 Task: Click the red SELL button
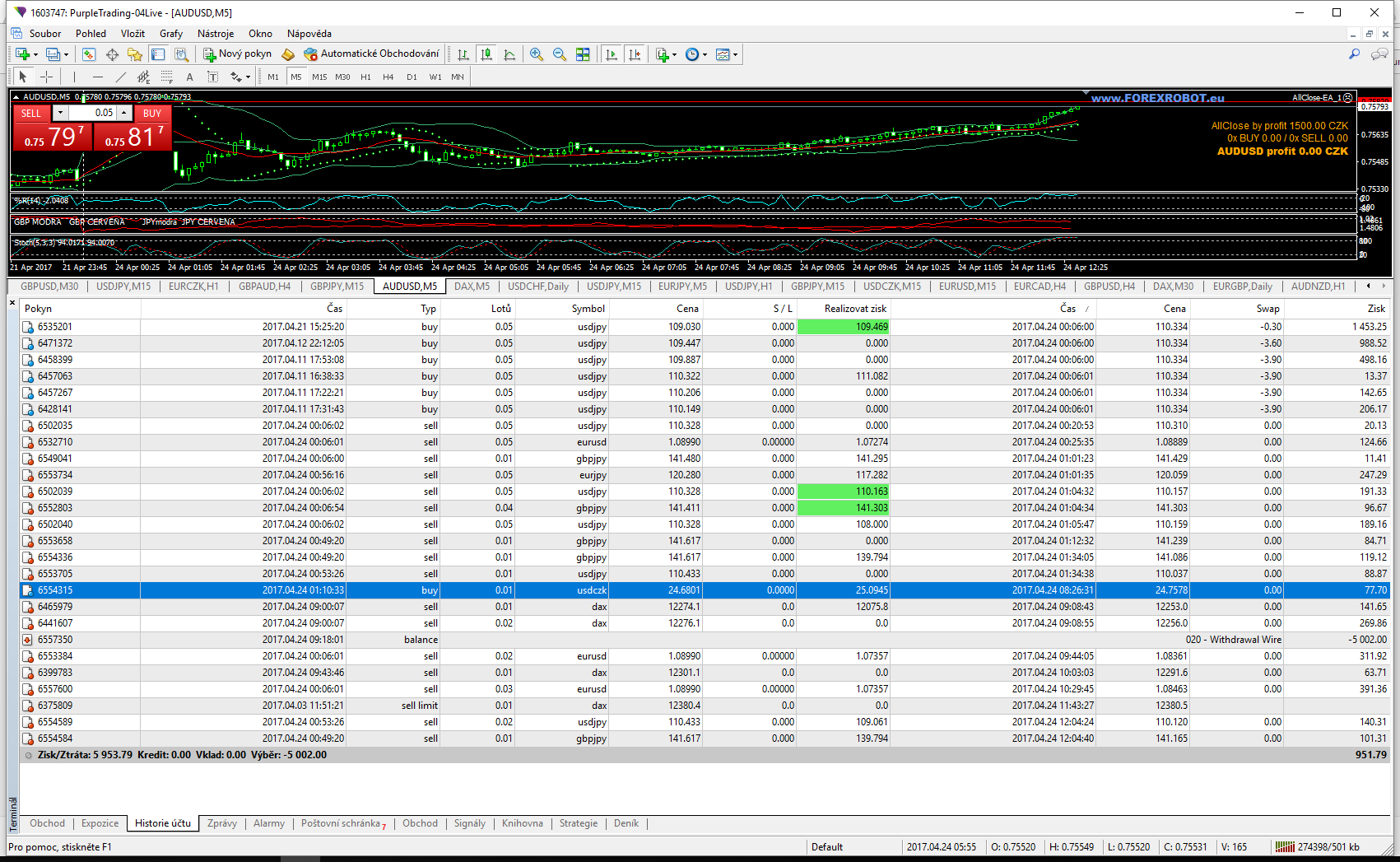click(x=31, y=113)
